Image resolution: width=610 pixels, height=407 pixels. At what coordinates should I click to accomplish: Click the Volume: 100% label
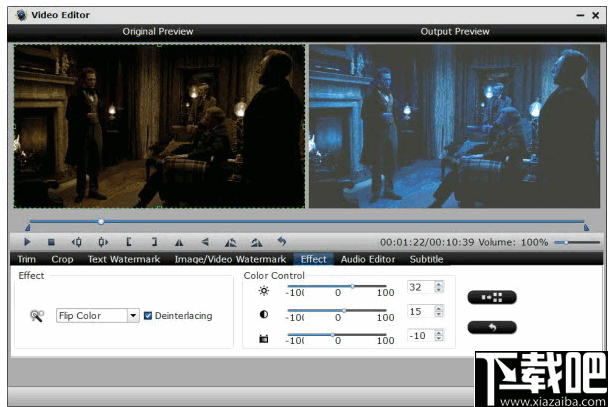[x=513, y=242]
